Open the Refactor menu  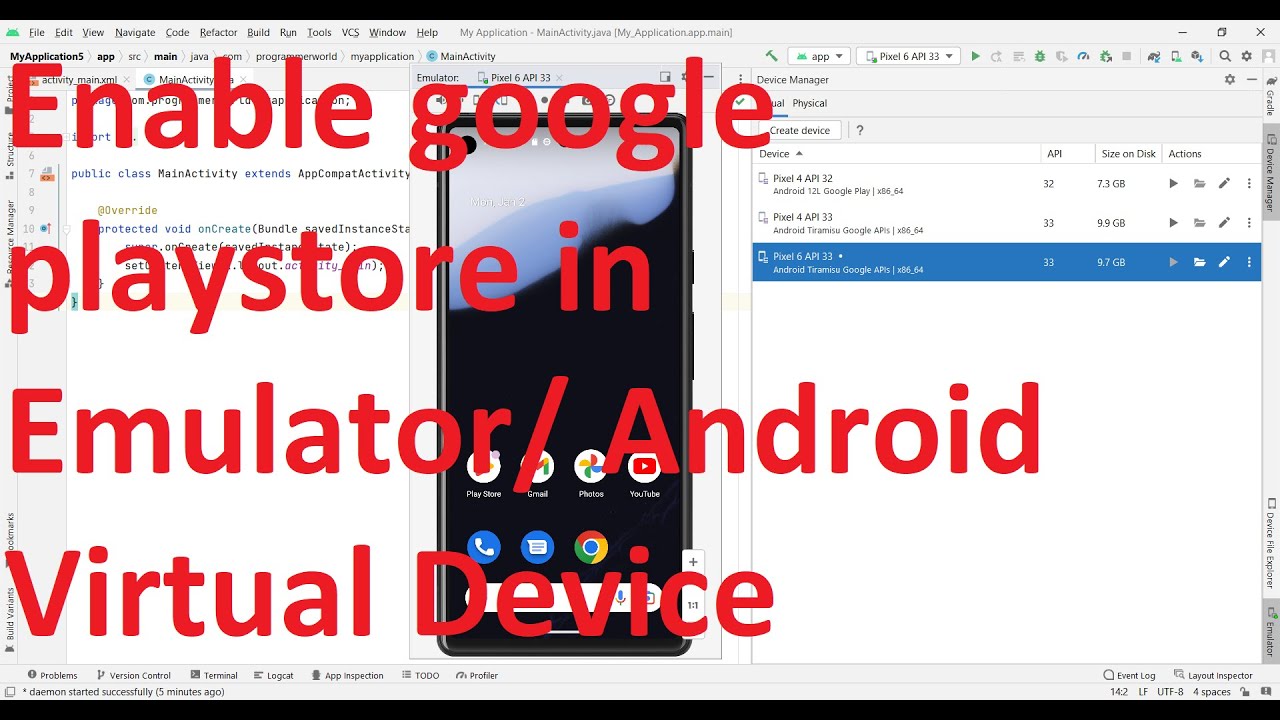tap(218, 32)
